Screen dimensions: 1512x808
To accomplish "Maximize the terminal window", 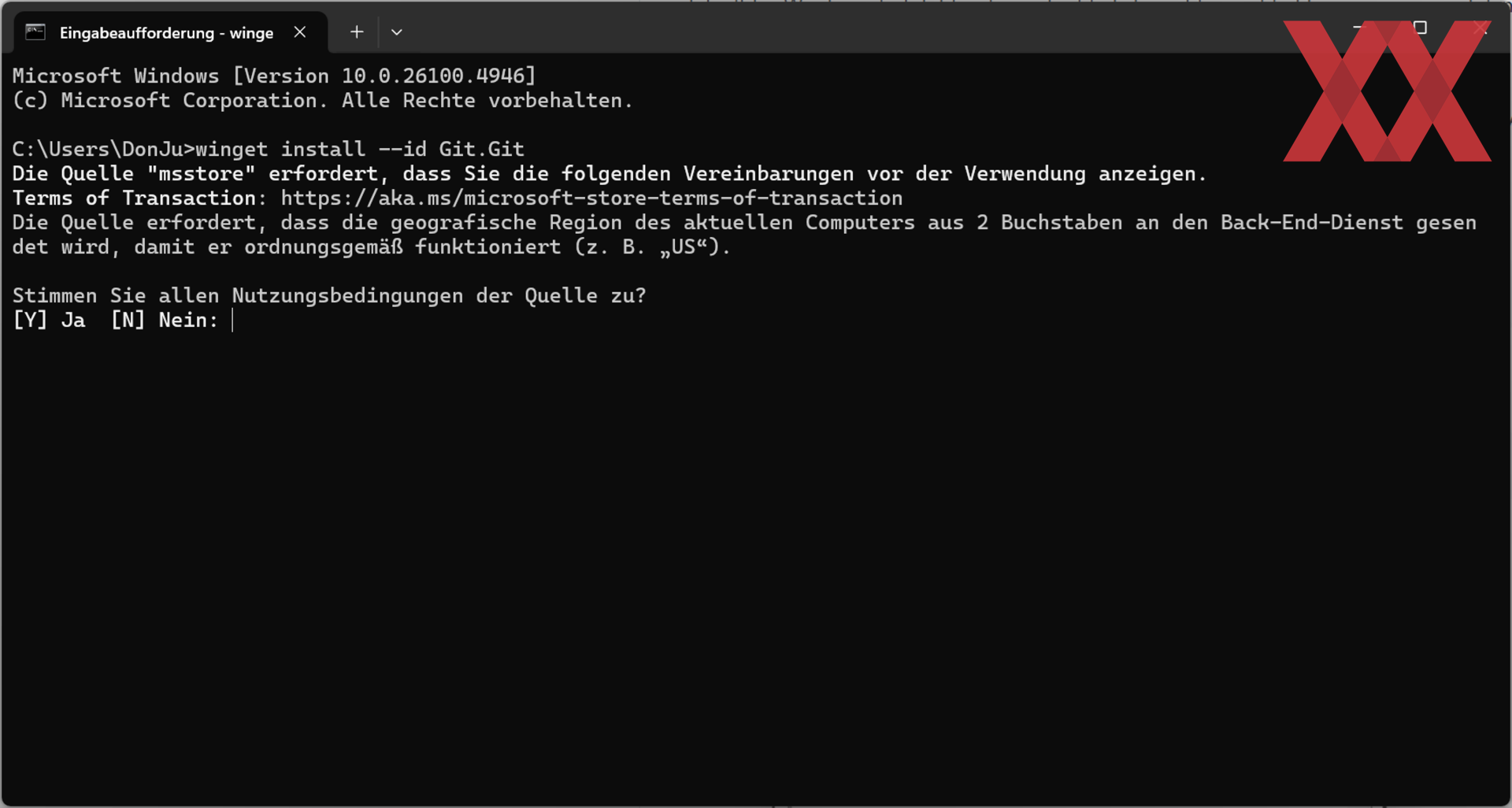I will [1420, 28].
